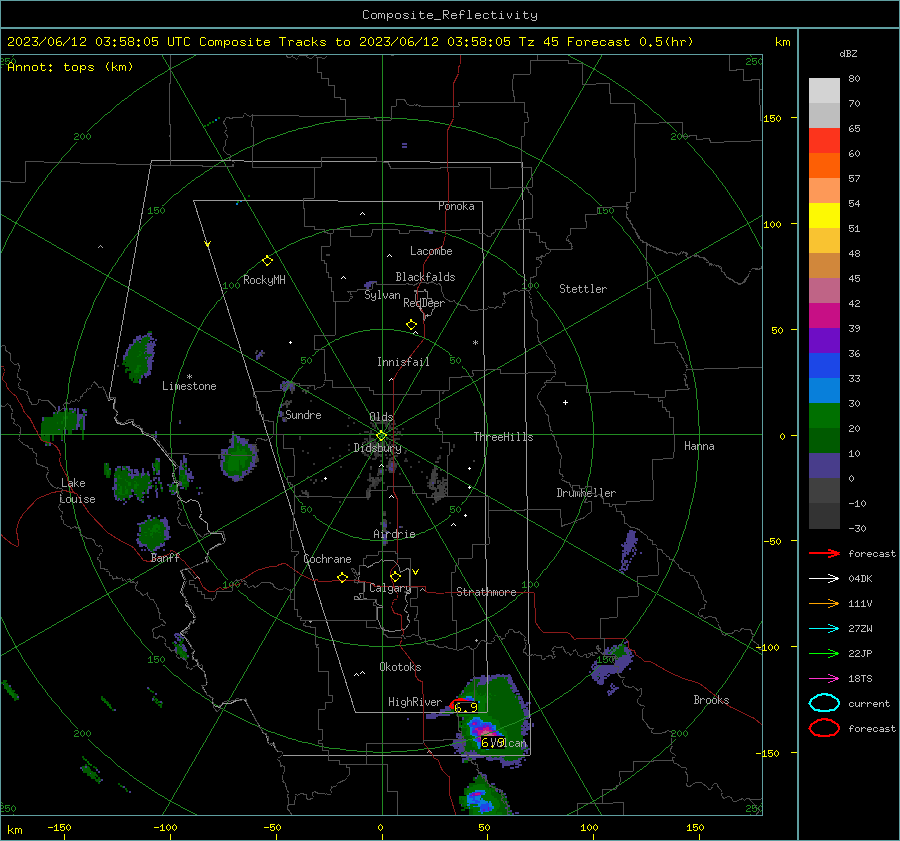The image size is (900, 841).
Task: Click the 'Ponoka' city label
Action: click(456, 207)
